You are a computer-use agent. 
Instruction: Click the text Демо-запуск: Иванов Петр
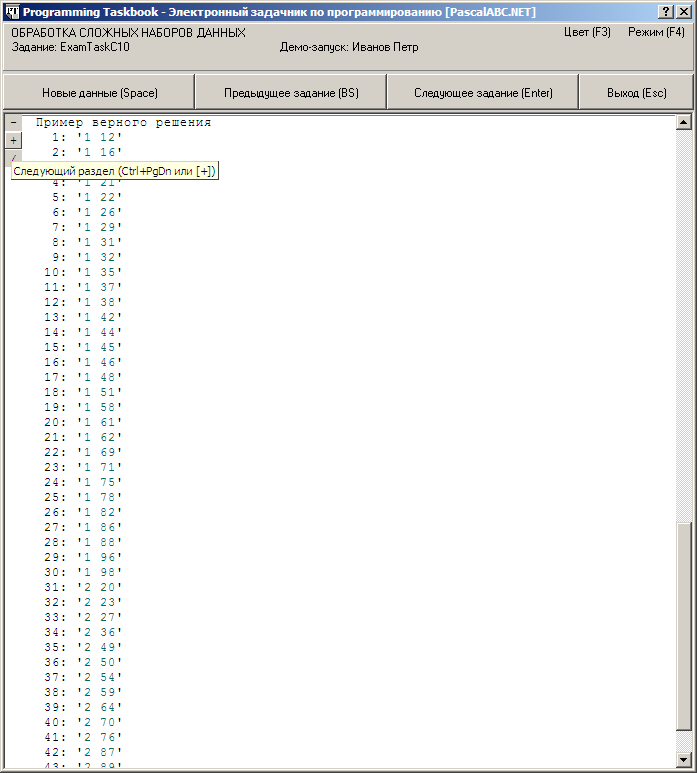pos(349,47)
